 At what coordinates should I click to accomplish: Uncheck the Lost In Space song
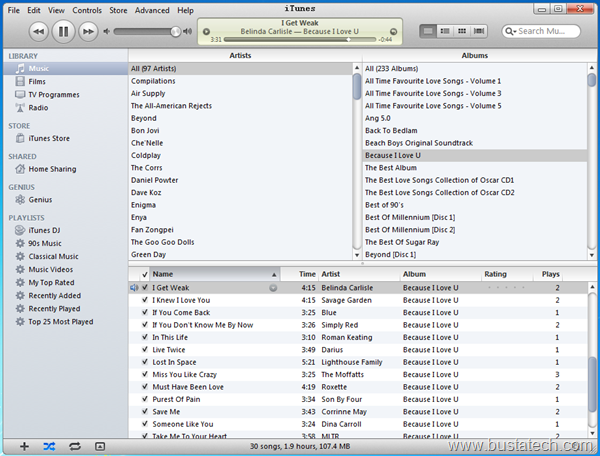pyautogui.click(x=145, y=362)
